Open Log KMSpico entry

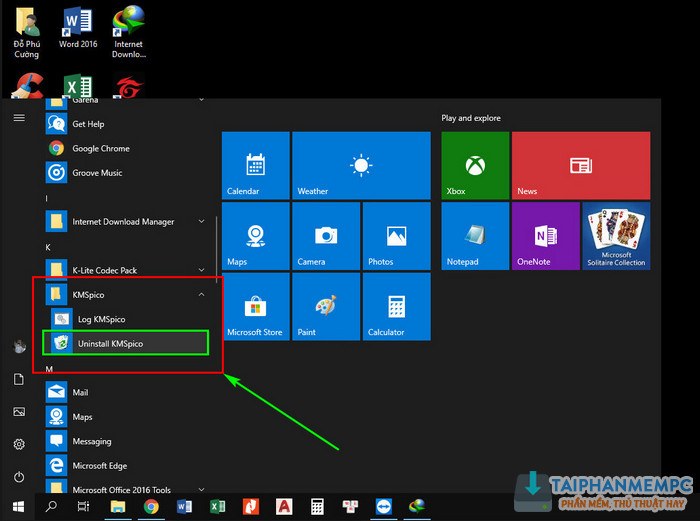coord(125,319)
